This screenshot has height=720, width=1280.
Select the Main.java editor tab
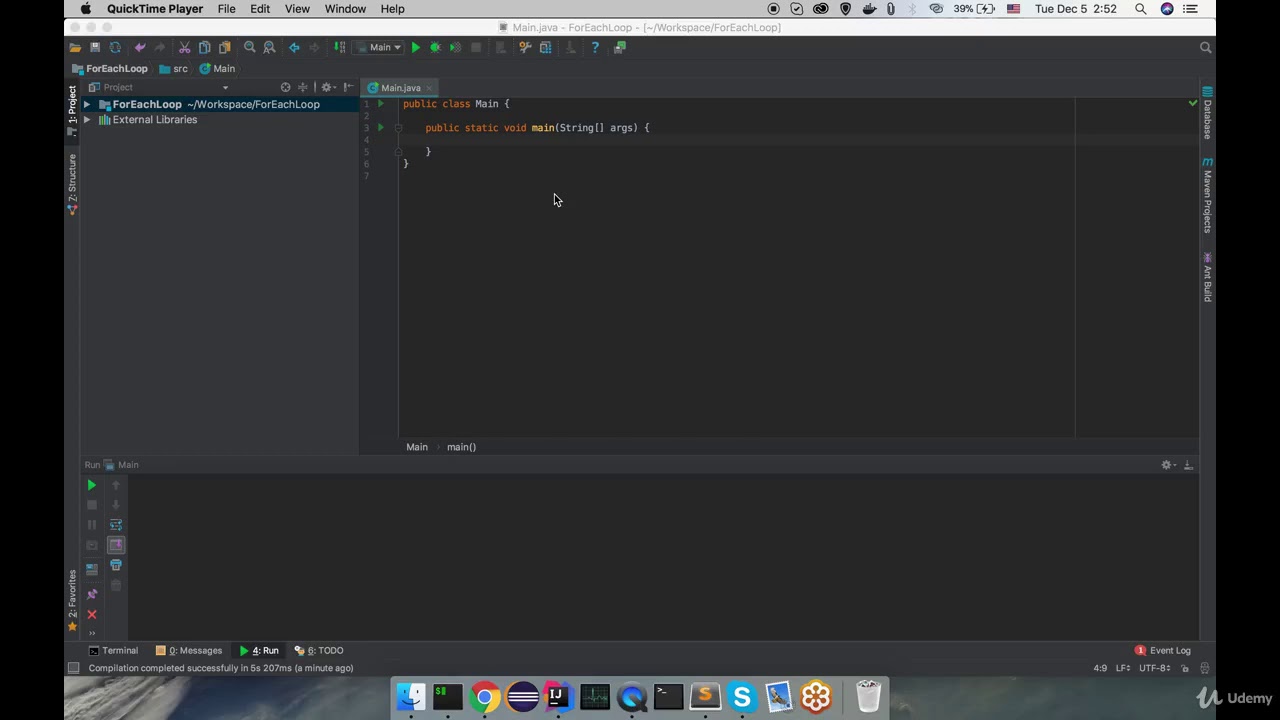(x=400, y=88)
